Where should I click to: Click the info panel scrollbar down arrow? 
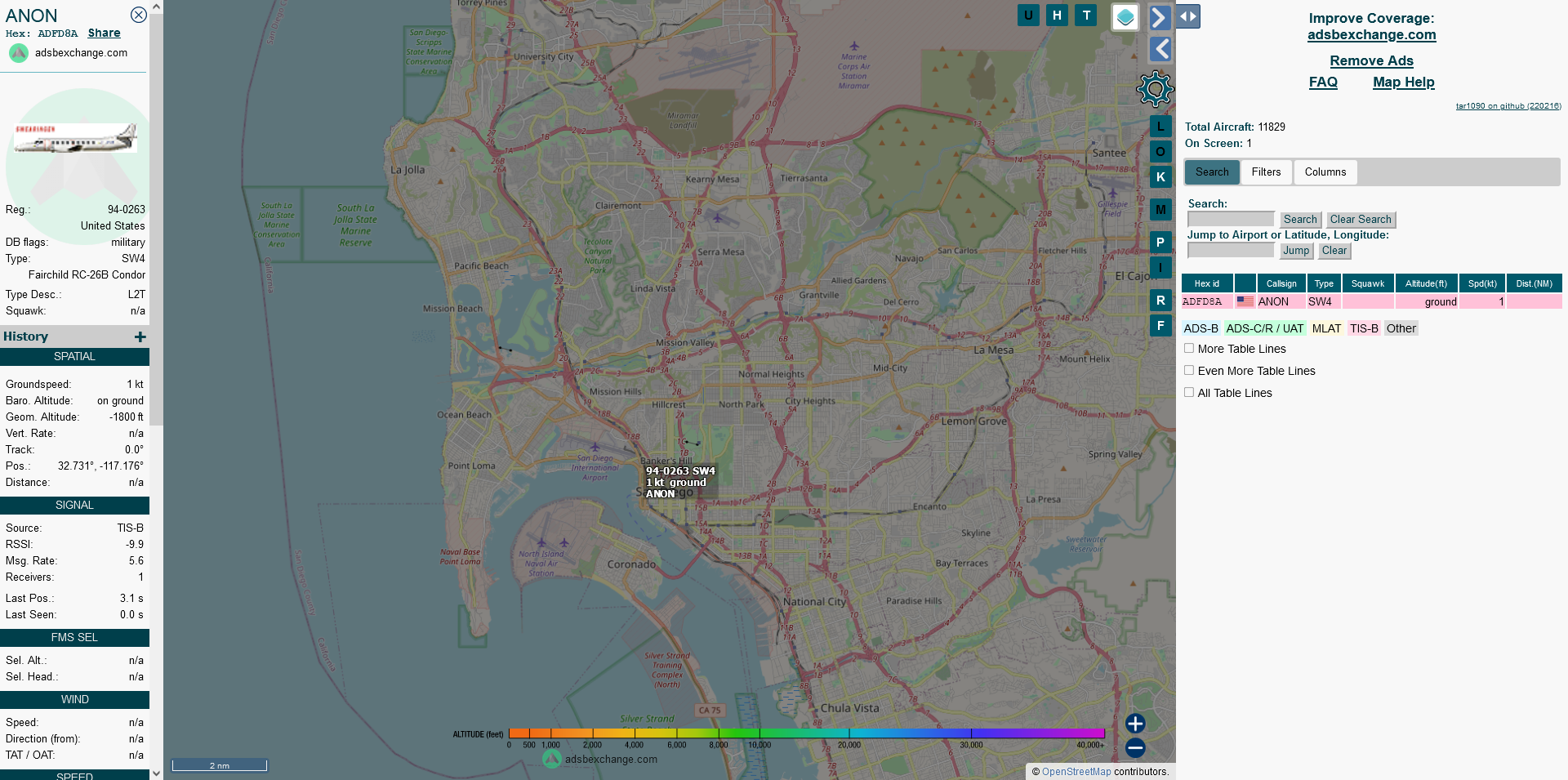pos(156,773)
